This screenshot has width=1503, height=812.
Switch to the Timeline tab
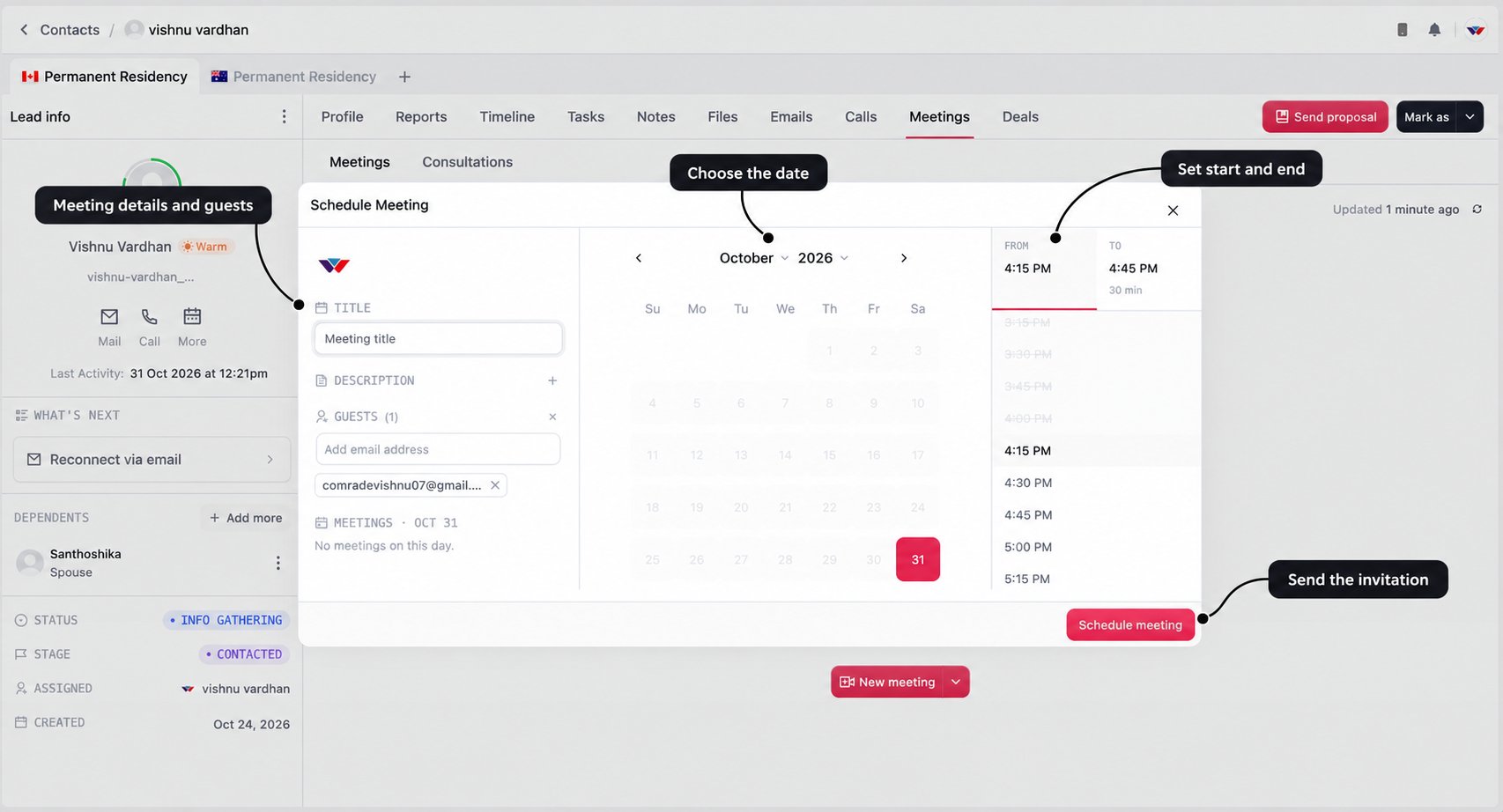pyautogui.click(x=507, y=117)
